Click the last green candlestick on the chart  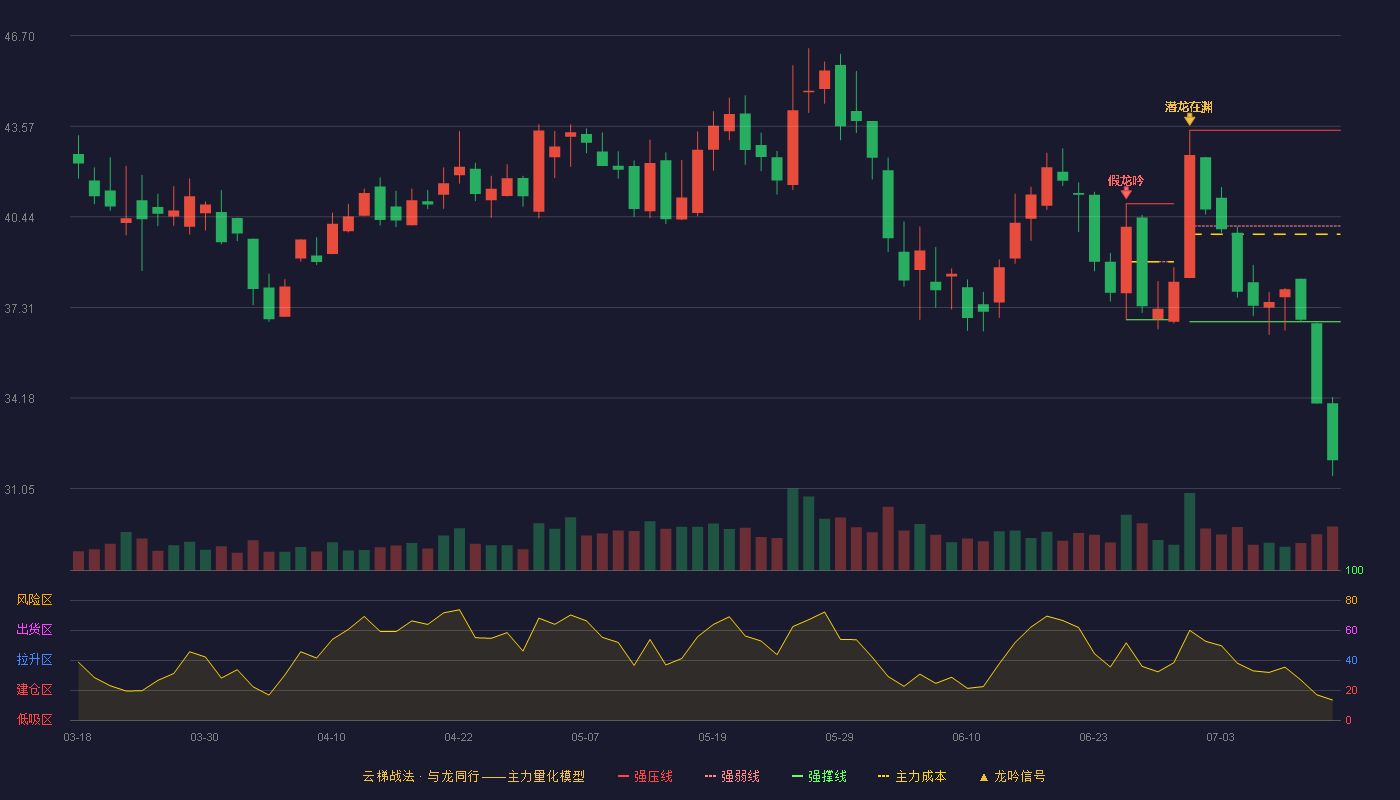(x=1332, y=432)
